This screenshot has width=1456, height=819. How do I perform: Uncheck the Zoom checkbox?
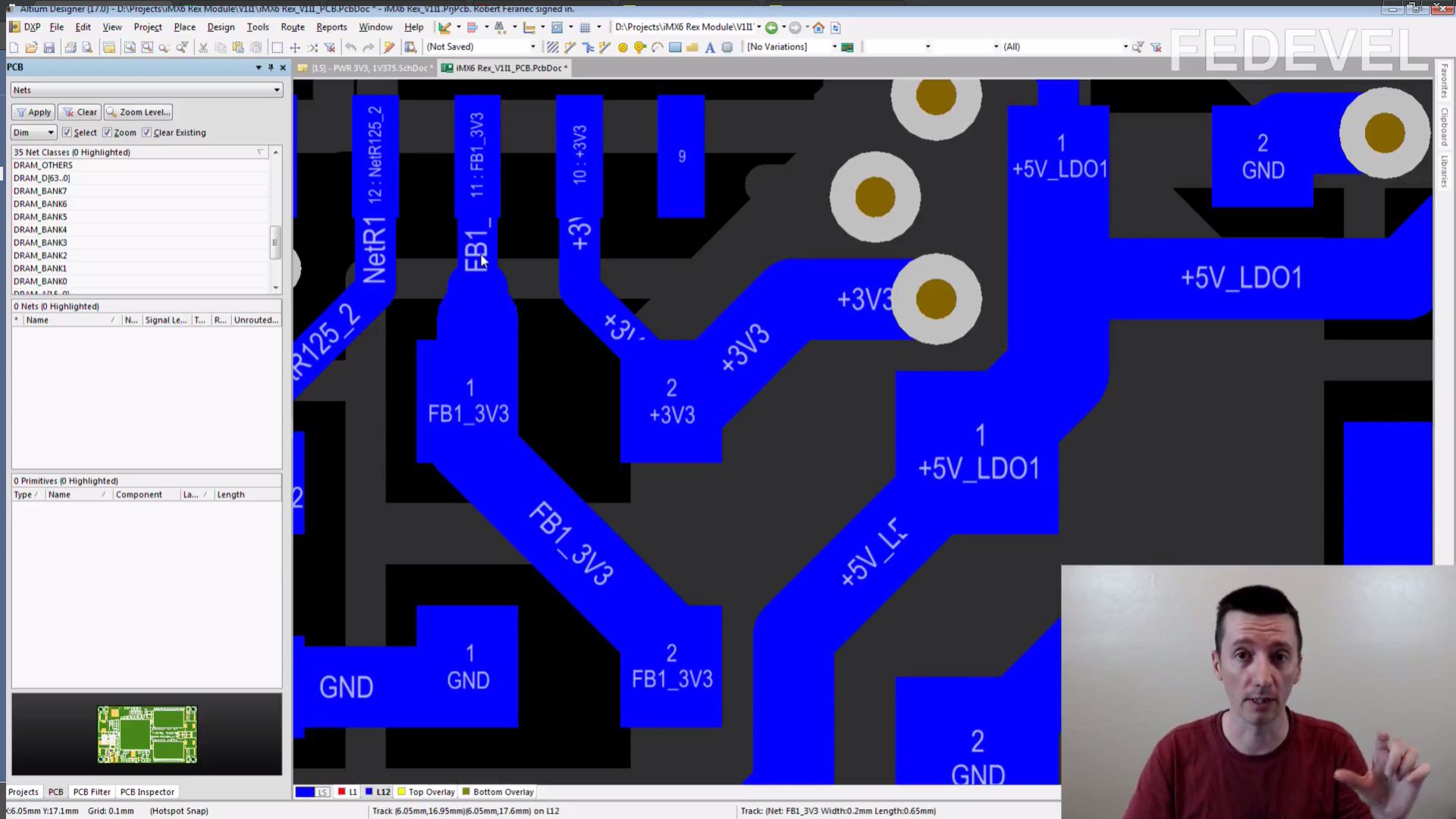click(x=107, y=133)
